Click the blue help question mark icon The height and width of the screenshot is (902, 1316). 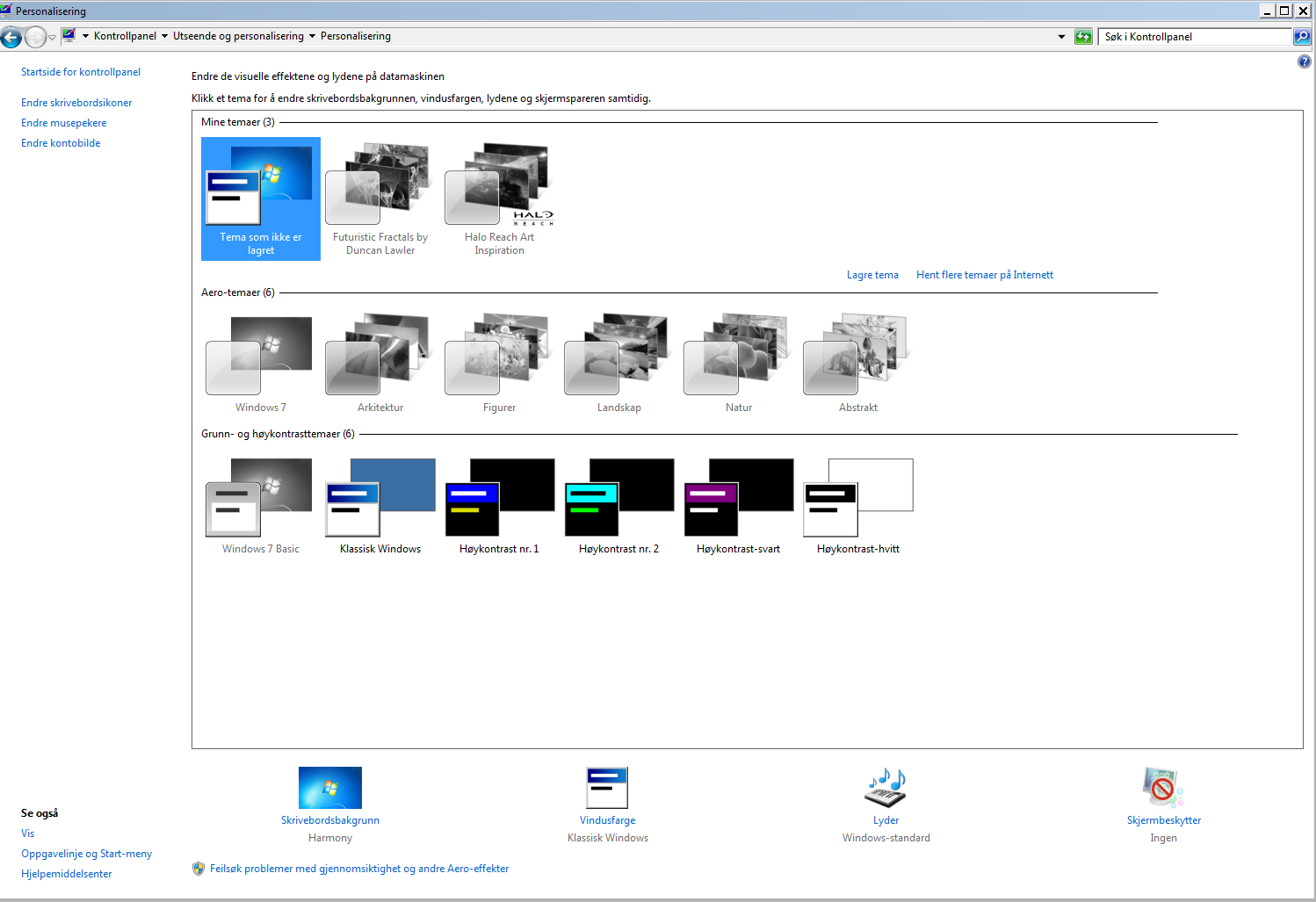(x=1305, y=61)
